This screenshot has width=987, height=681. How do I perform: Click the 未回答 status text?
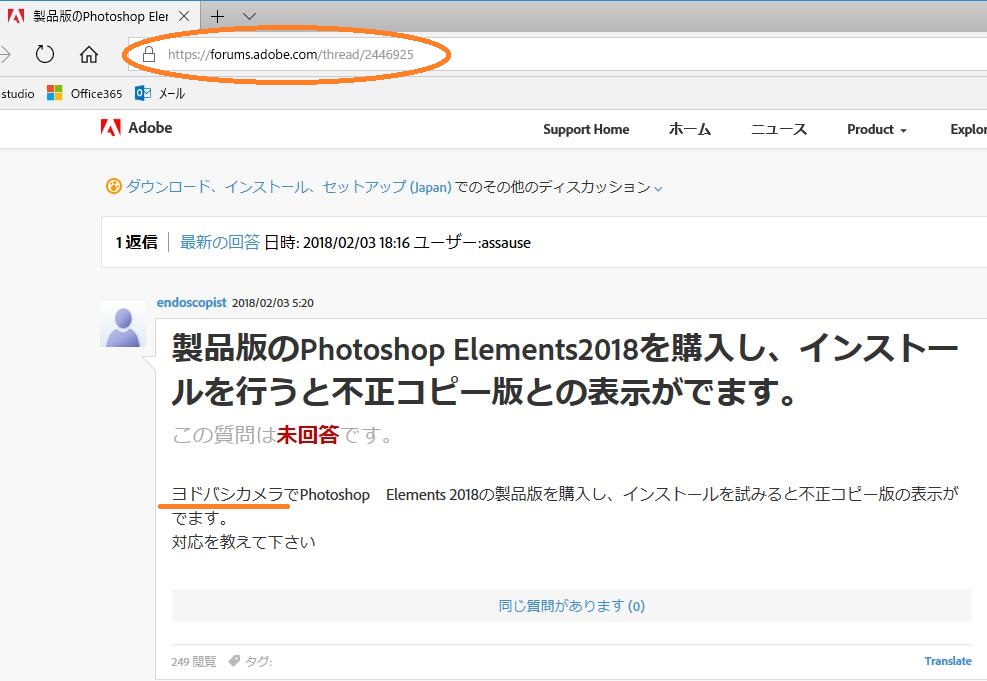point(308,434)
